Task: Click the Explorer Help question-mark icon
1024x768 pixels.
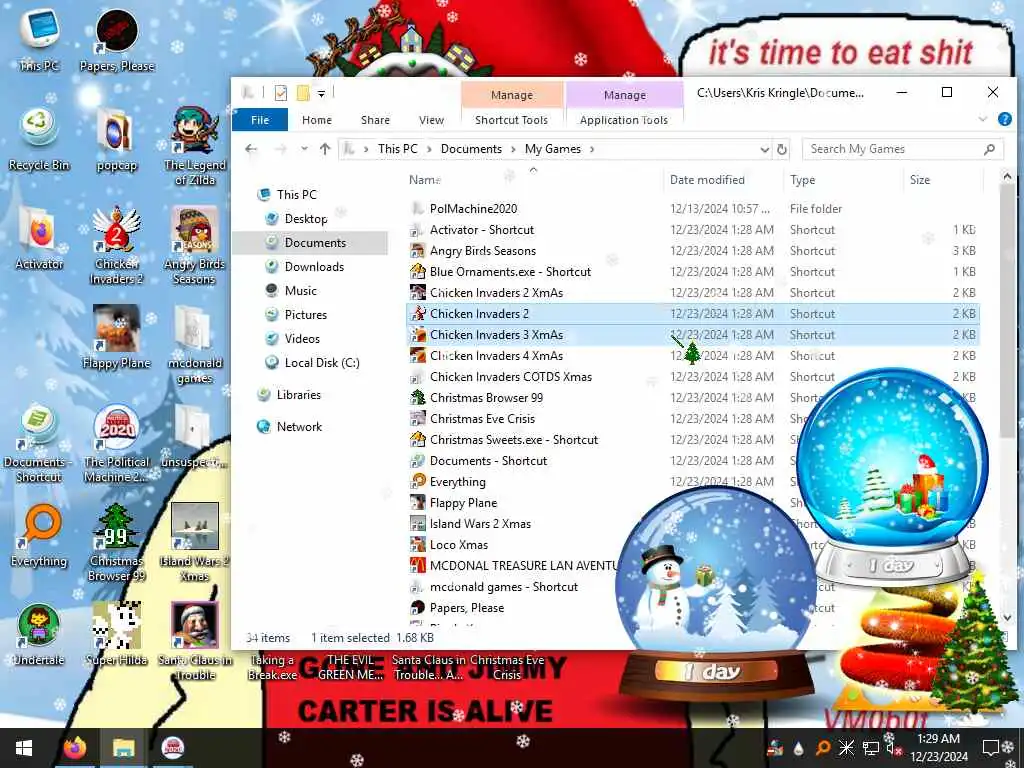Action: click(x=1004, y=120)
